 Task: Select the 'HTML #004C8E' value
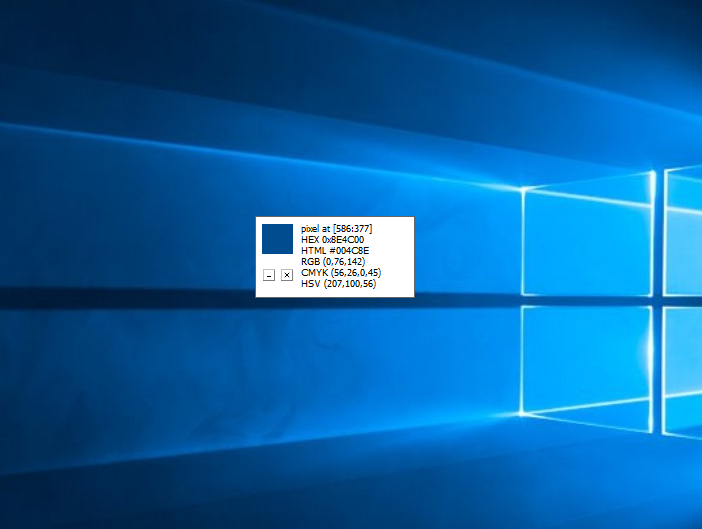click(335, 251)
